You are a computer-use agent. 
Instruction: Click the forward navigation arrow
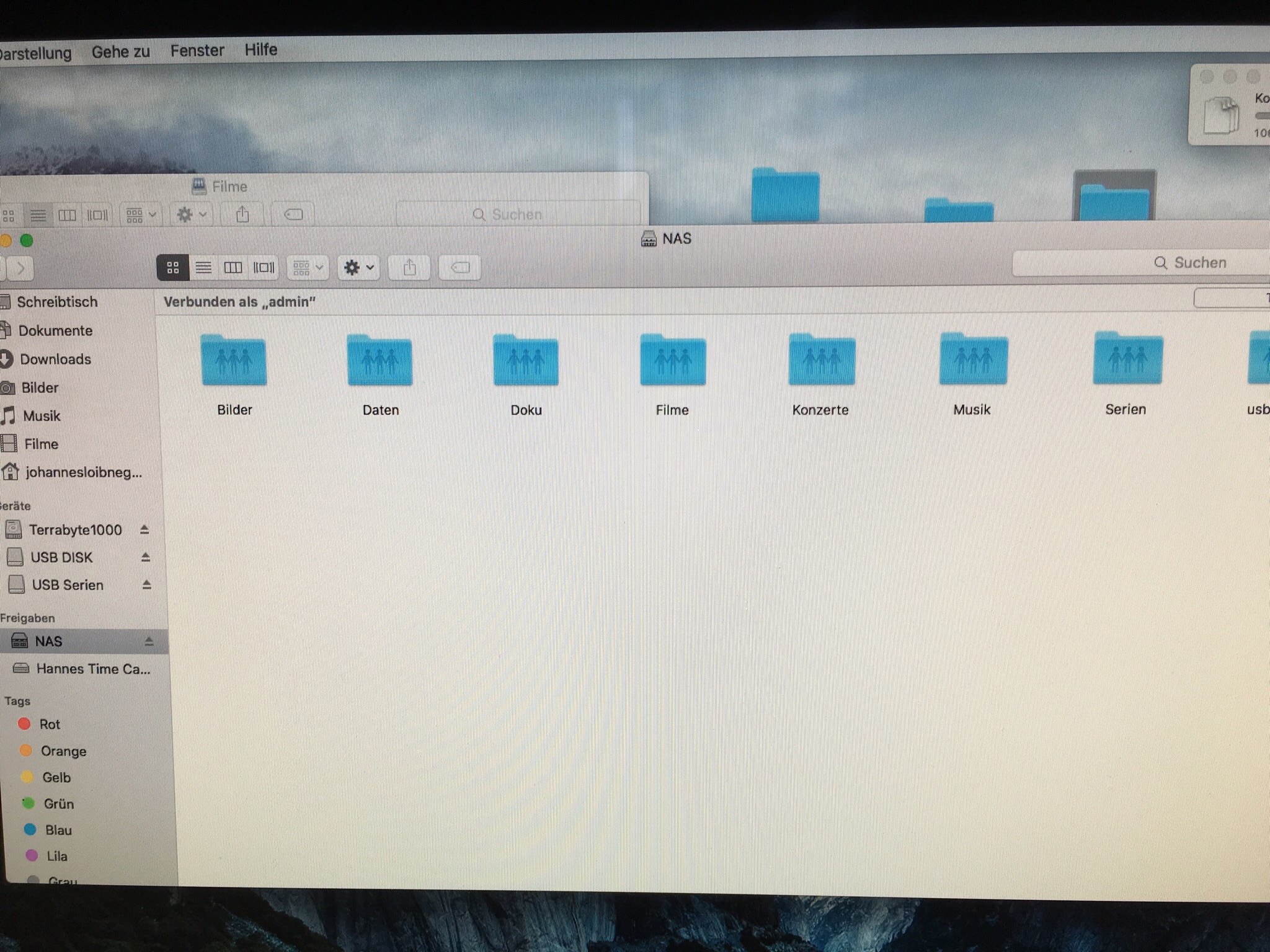(x=20, y=268)
